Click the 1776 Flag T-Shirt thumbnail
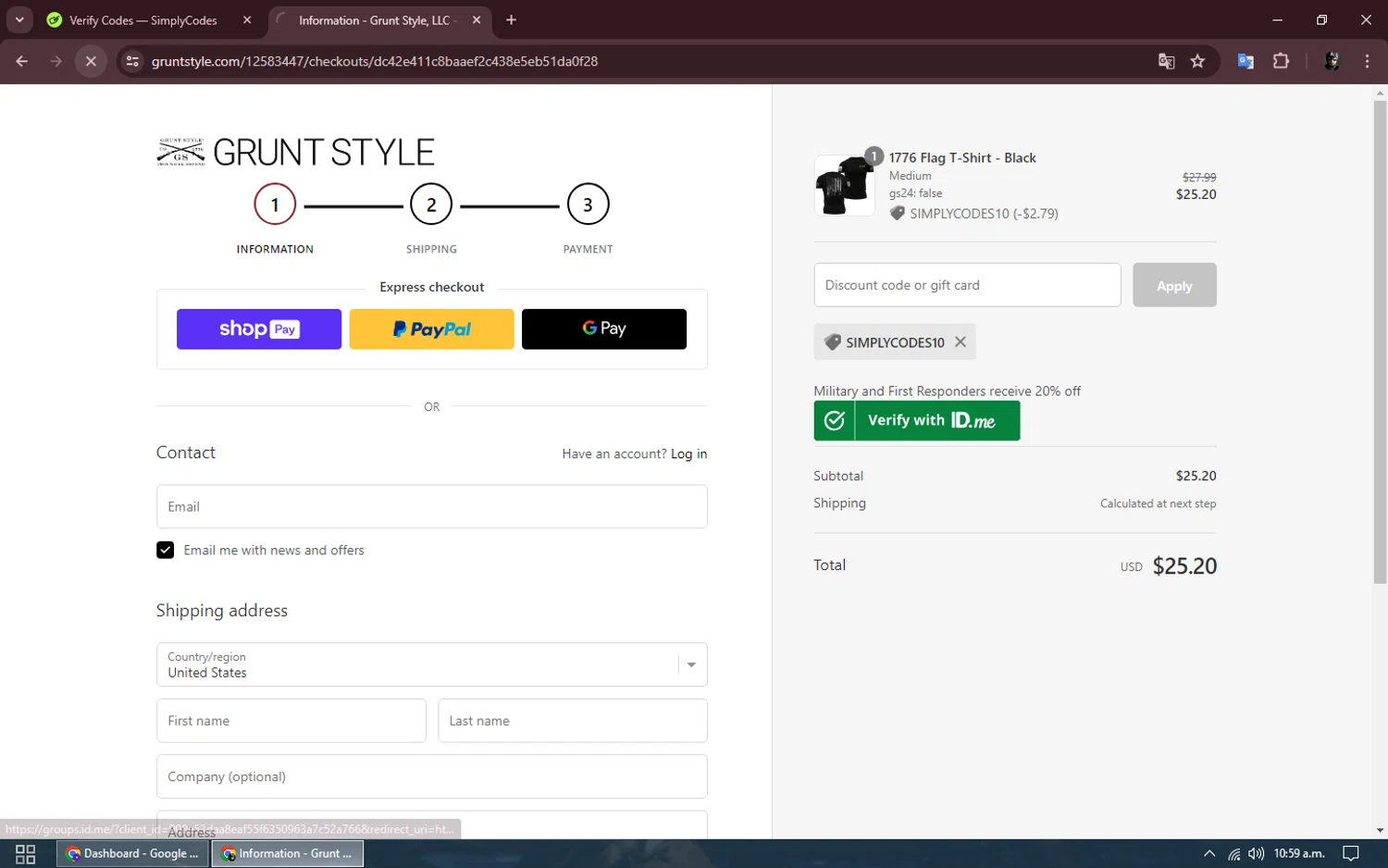 click(845, 185)
